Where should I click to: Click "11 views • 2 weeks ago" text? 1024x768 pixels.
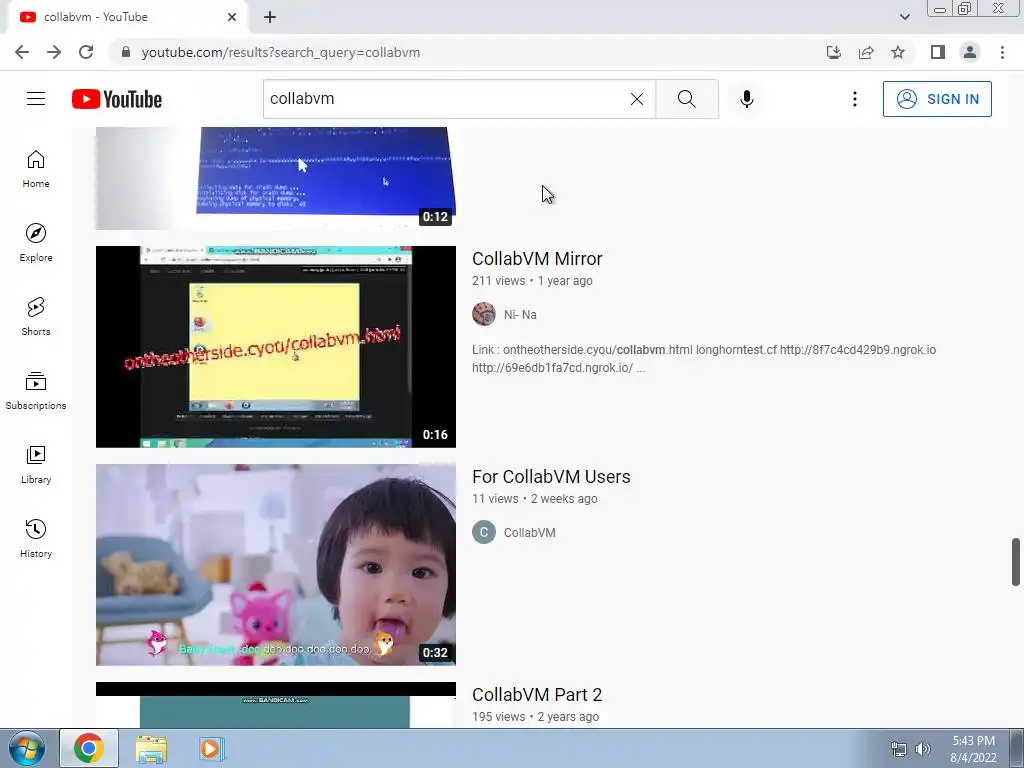click(534, 499)
